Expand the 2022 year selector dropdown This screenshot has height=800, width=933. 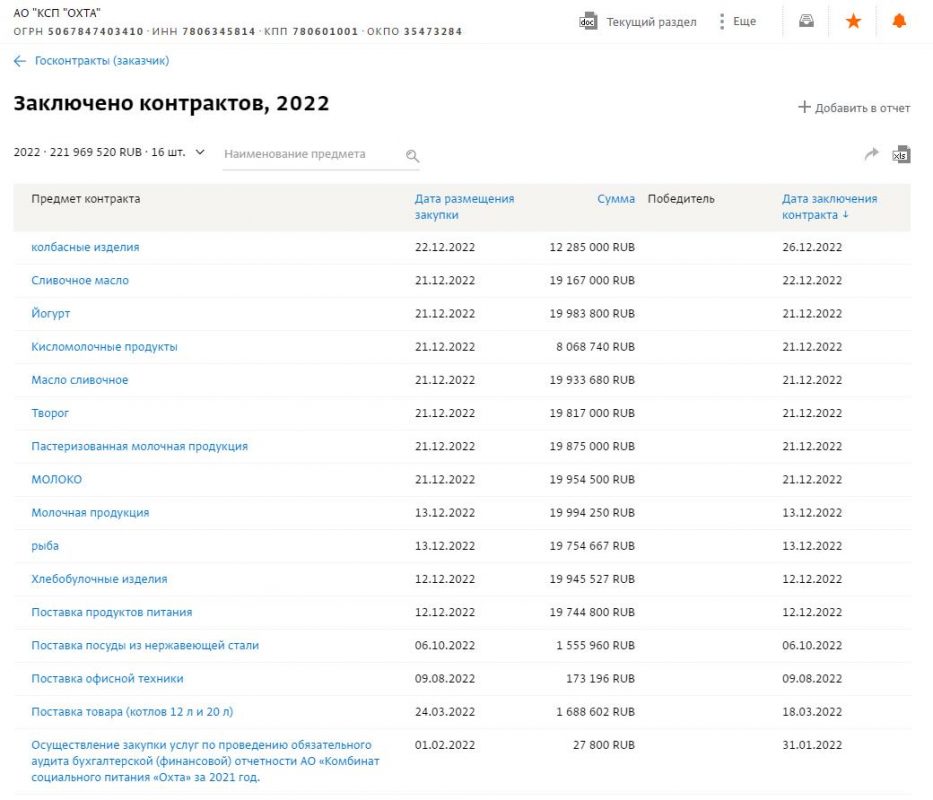[x=200, y=153]
